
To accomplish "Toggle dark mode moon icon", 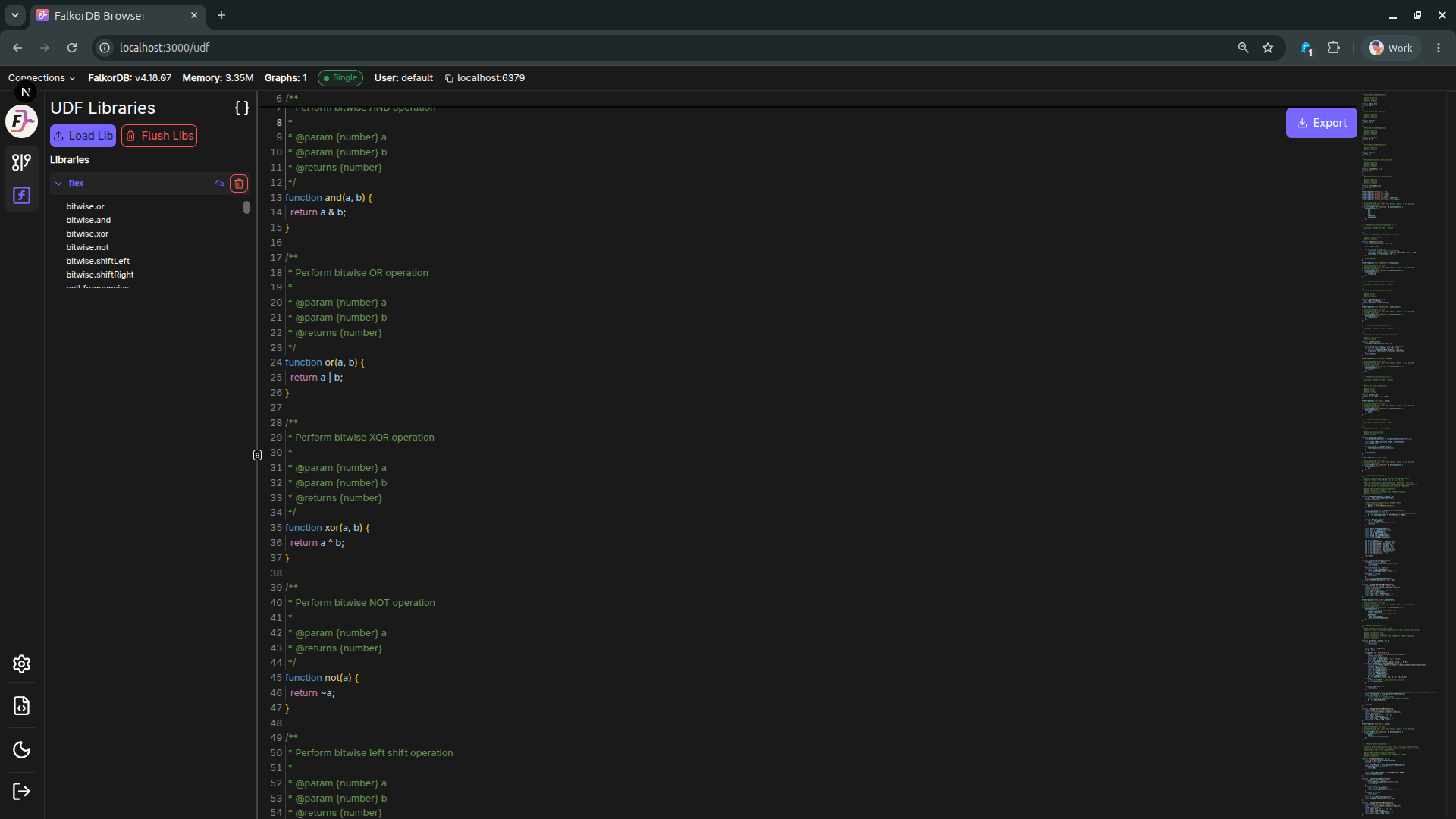I will [21, 750].
